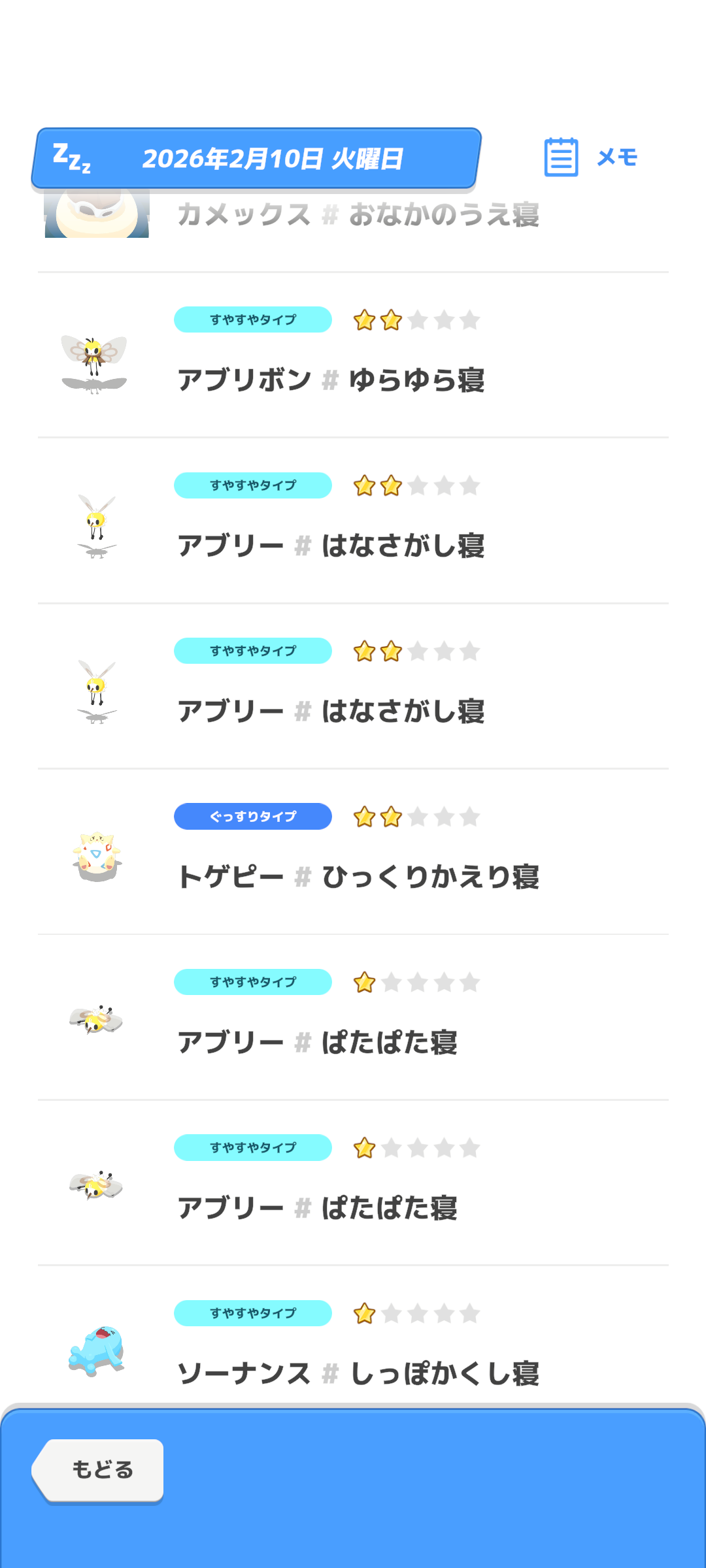Tap the Zzz sleep icon in date banner
This screenshot has width=706, height=1568.
tap(71, 158)
